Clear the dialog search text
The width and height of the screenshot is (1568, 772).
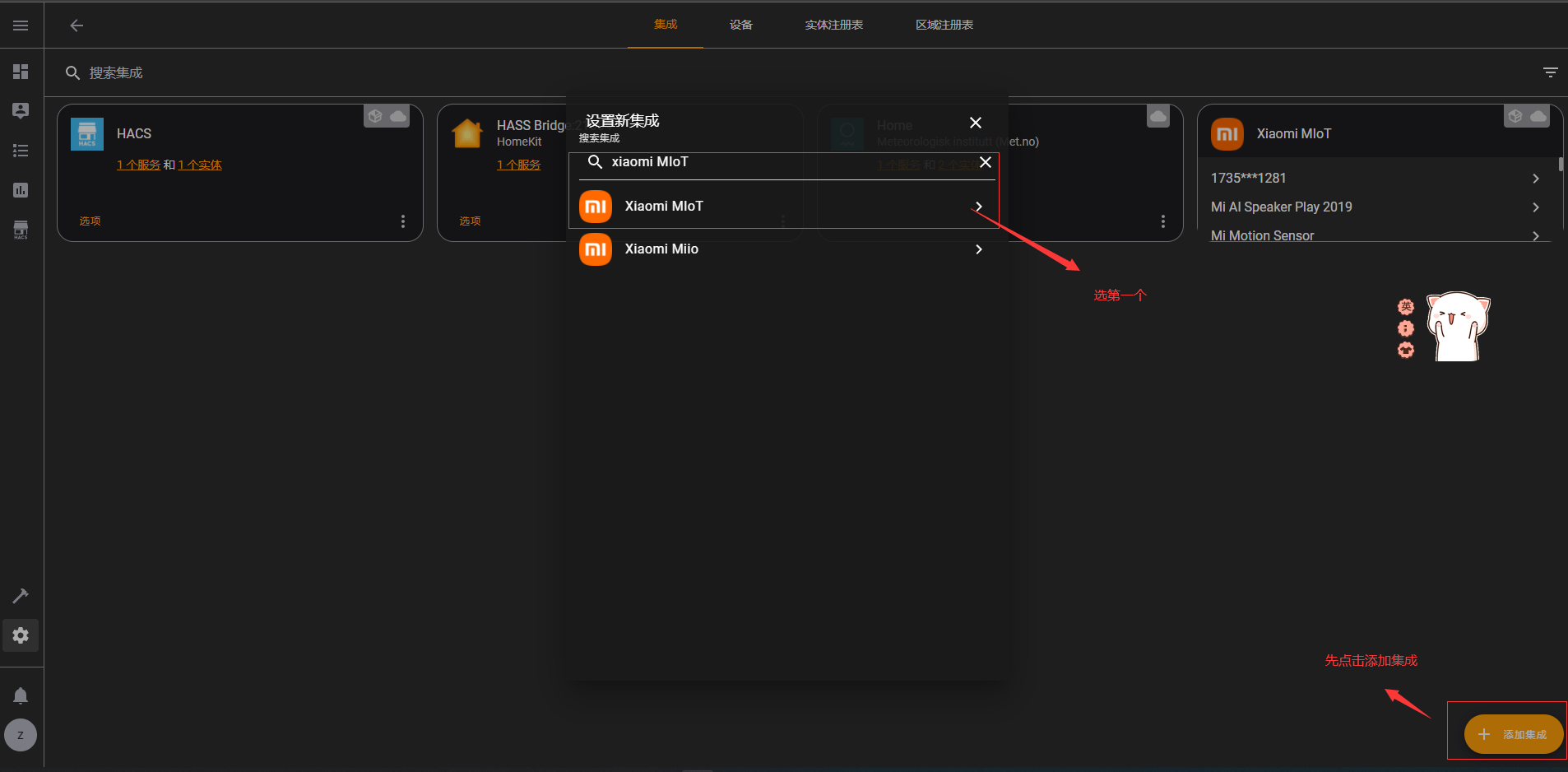[x=986, y=162]
